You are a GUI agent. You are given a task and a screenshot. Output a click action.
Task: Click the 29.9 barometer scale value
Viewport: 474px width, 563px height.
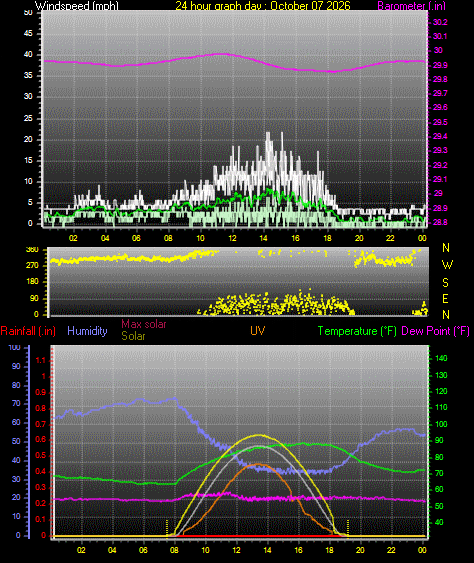coord(440,65)
